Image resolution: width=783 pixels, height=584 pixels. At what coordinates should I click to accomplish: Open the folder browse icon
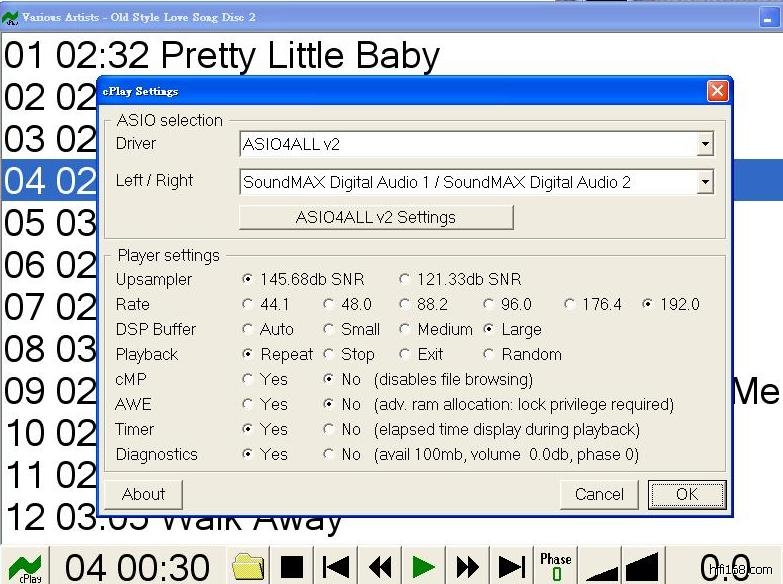tap(248, 566)
